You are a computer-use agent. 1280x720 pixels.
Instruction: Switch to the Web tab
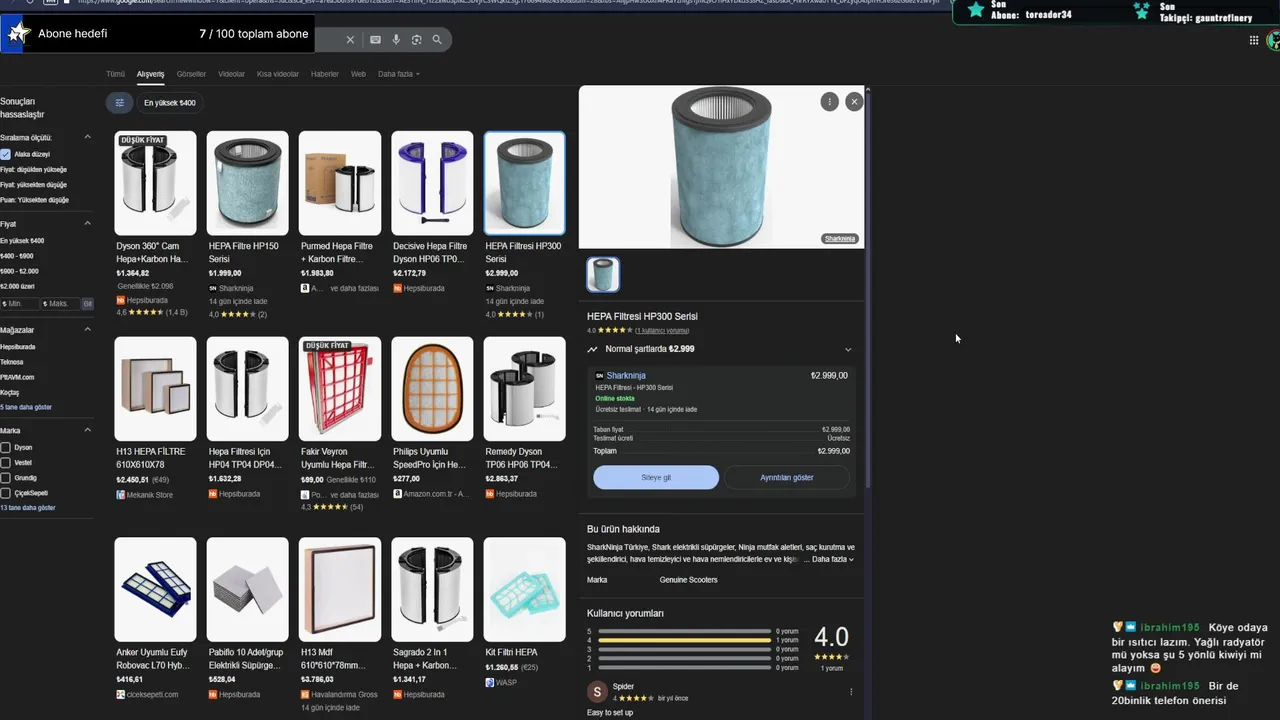coord(358,74)
